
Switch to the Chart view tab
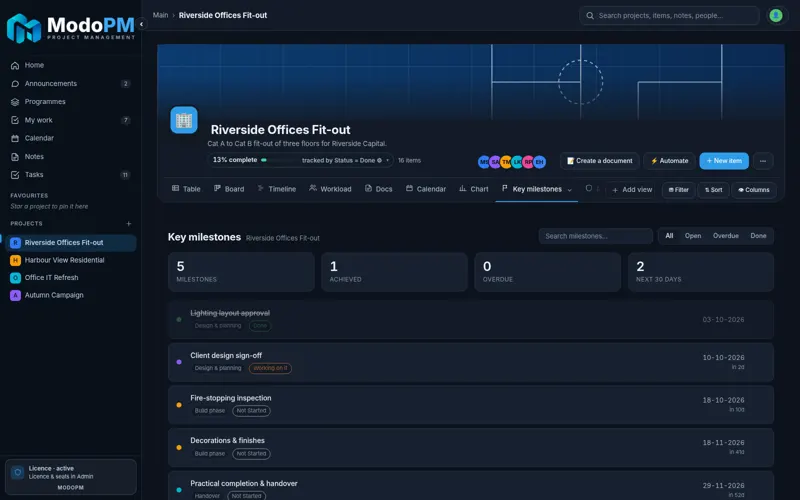(474, 189)
